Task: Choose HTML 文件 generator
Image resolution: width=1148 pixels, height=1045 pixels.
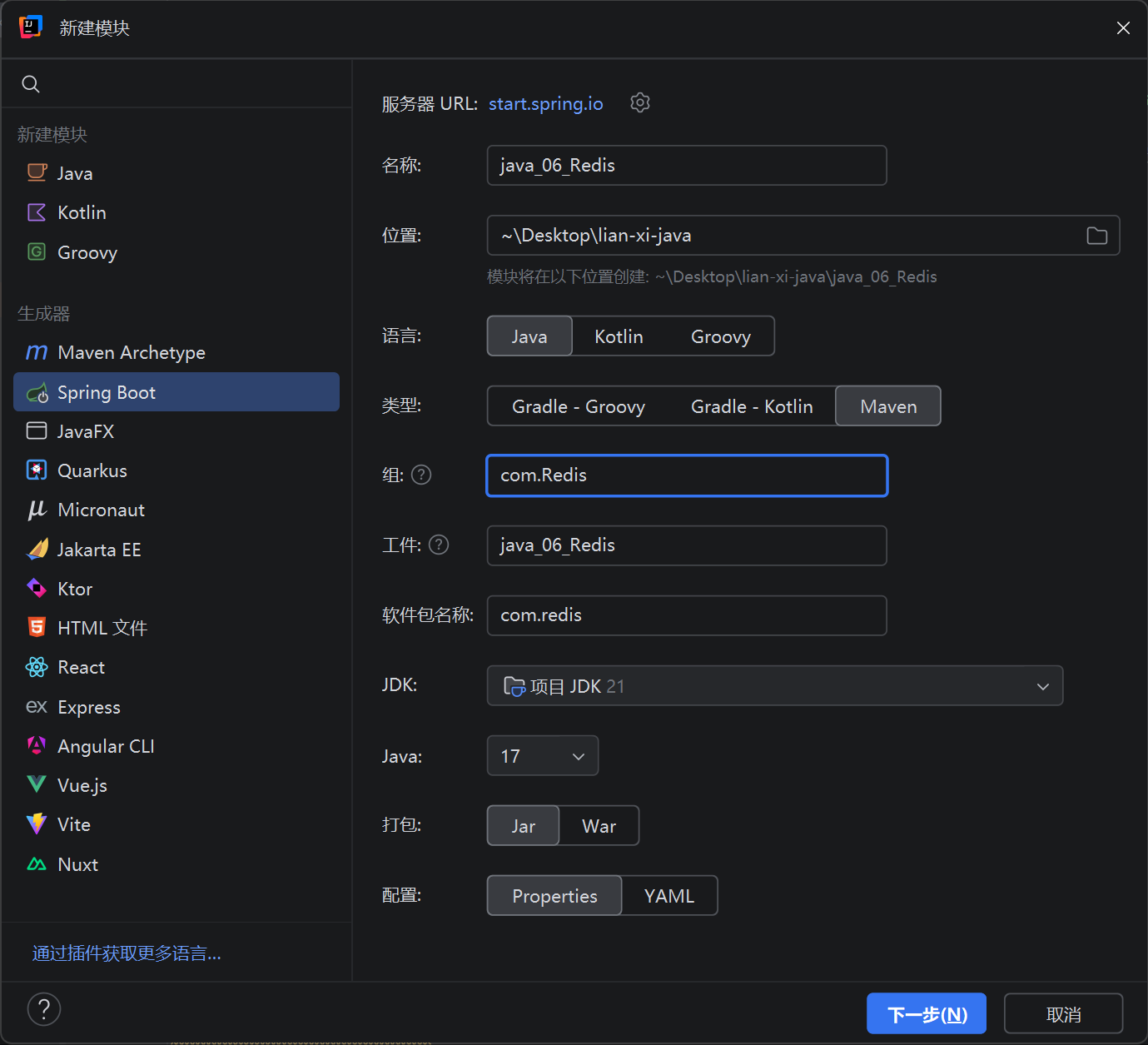Action: [x=176, y=628]
